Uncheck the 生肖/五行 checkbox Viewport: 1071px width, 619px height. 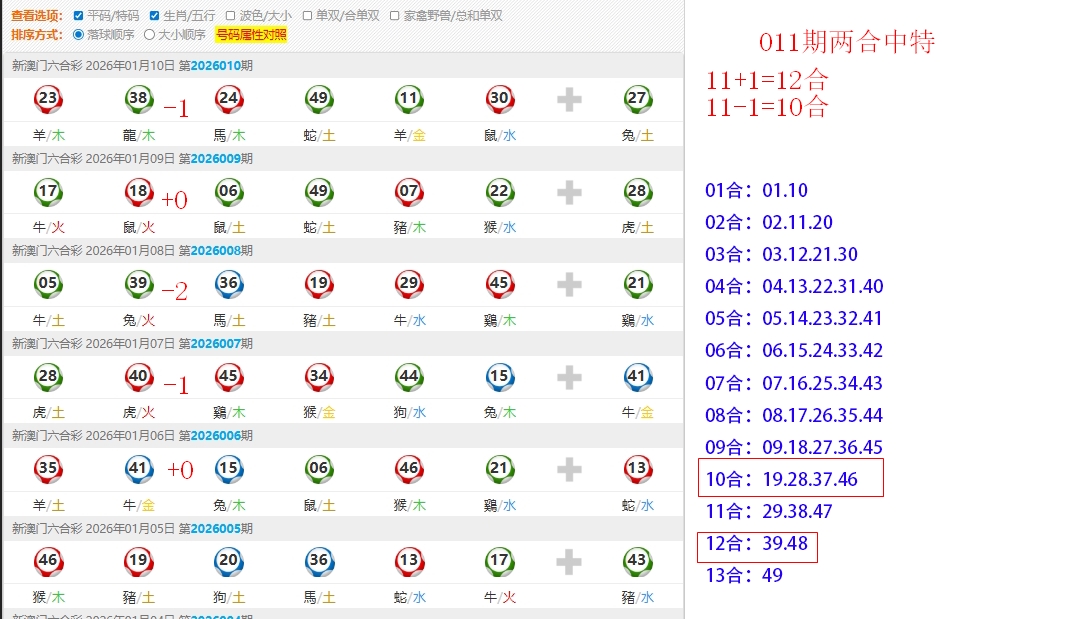[154, 16]
